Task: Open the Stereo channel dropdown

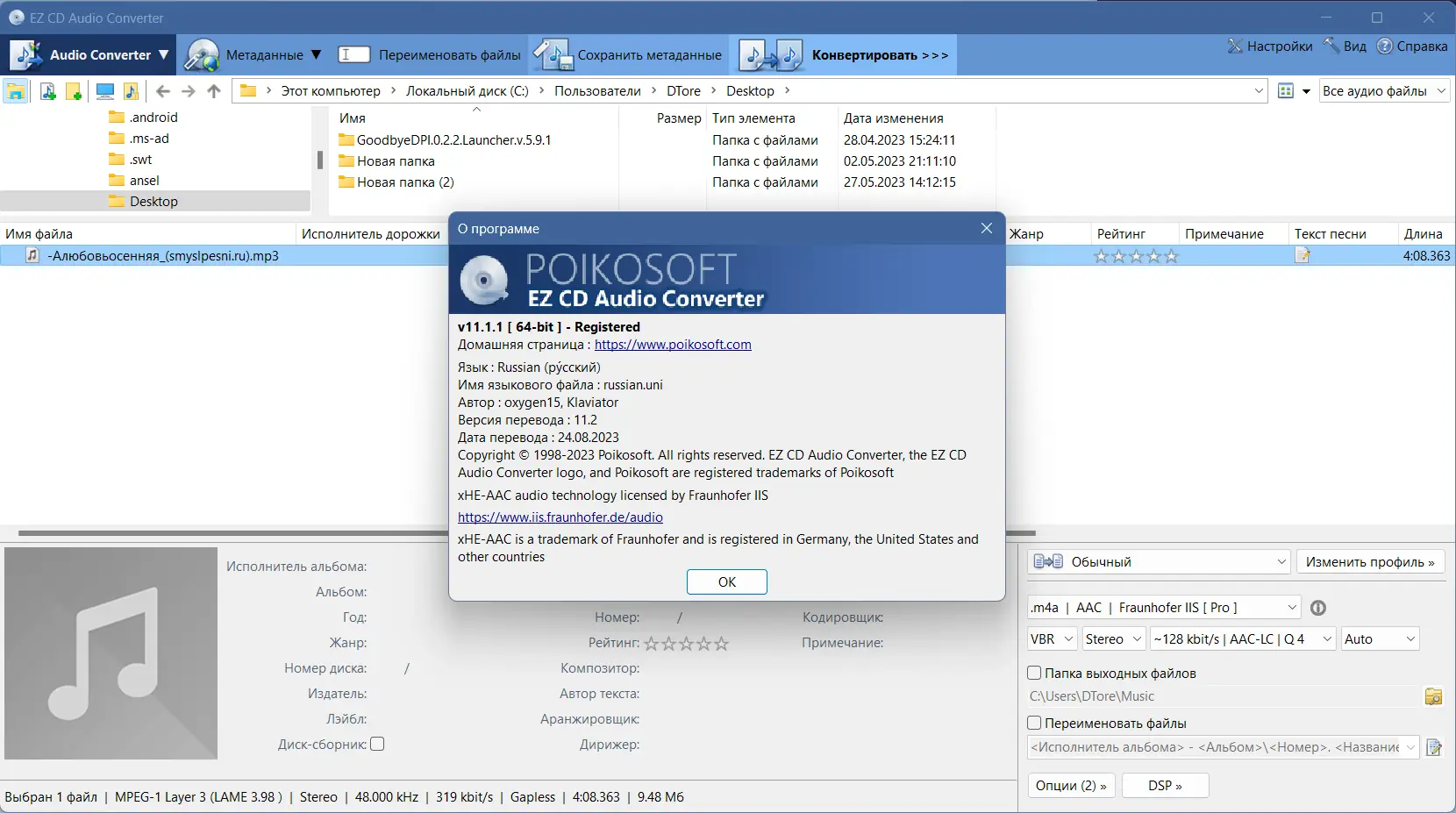Action: tap(1112, 639)
